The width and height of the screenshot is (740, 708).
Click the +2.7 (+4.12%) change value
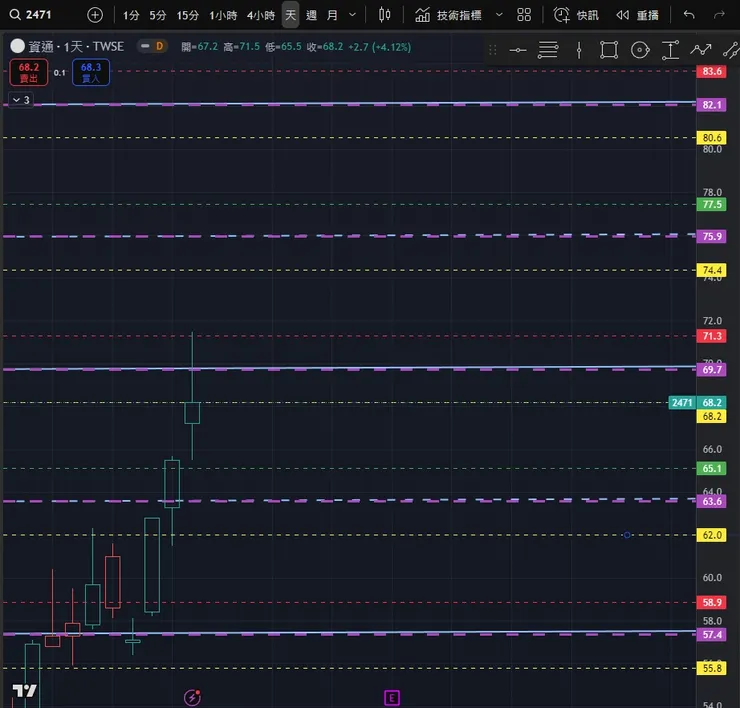tap(379, 47)
